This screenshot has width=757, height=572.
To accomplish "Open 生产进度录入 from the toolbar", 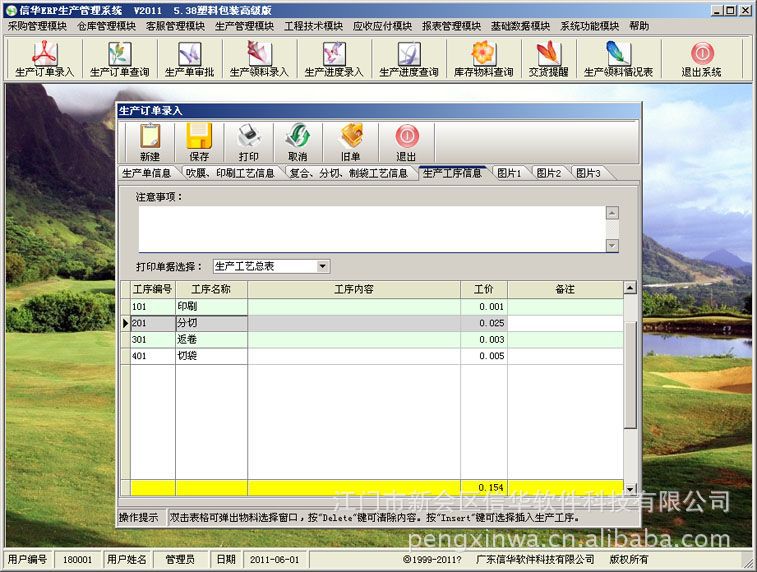I will pos(334,59).
